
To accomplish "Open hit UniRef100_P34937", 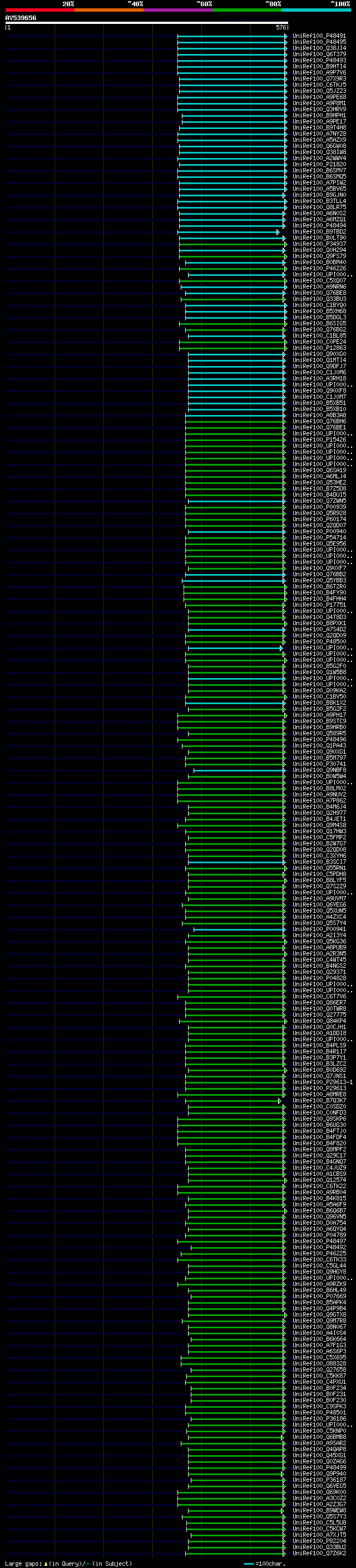I will (x=319, y=244).
